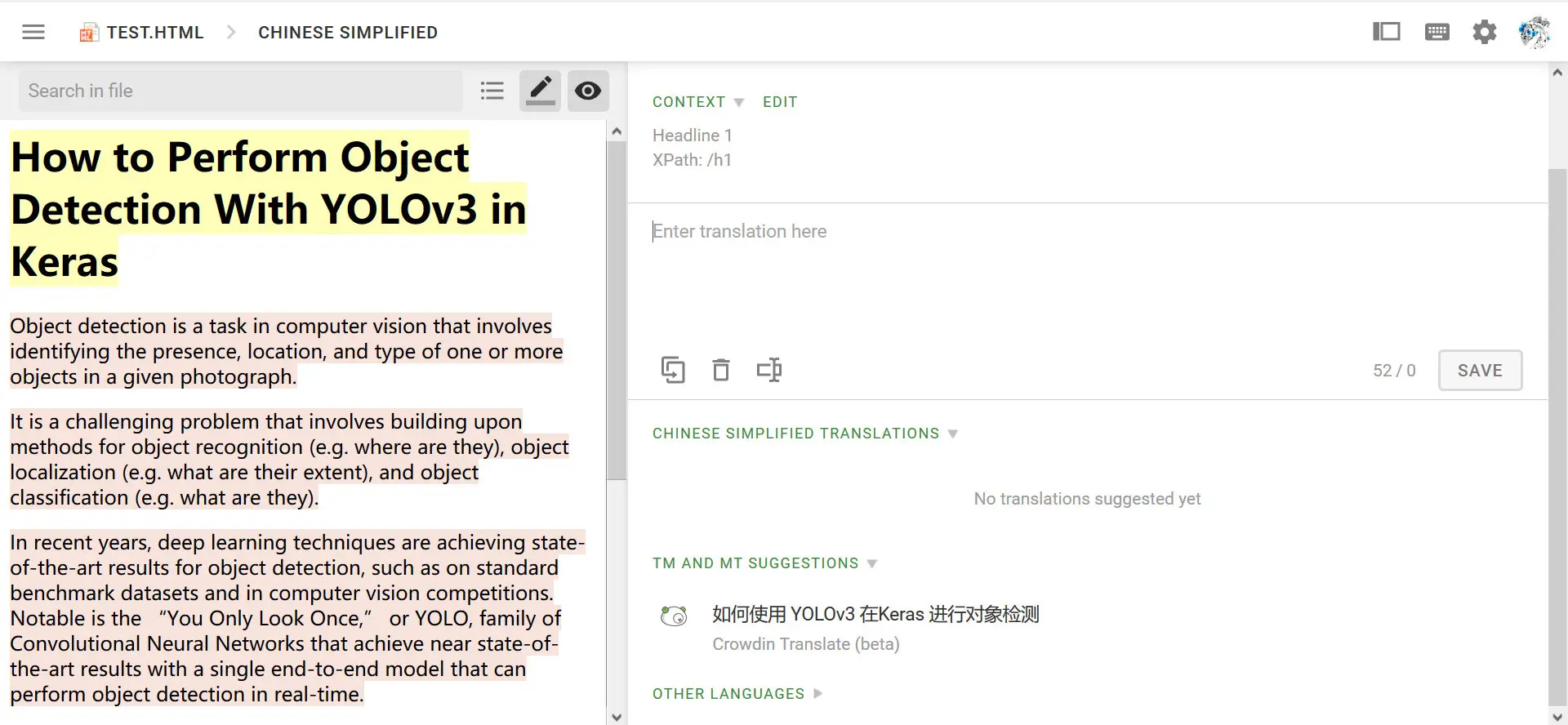1568x725 pixels.
Task: Toggle the sidebar layout icon
Action: point(1387,32)
